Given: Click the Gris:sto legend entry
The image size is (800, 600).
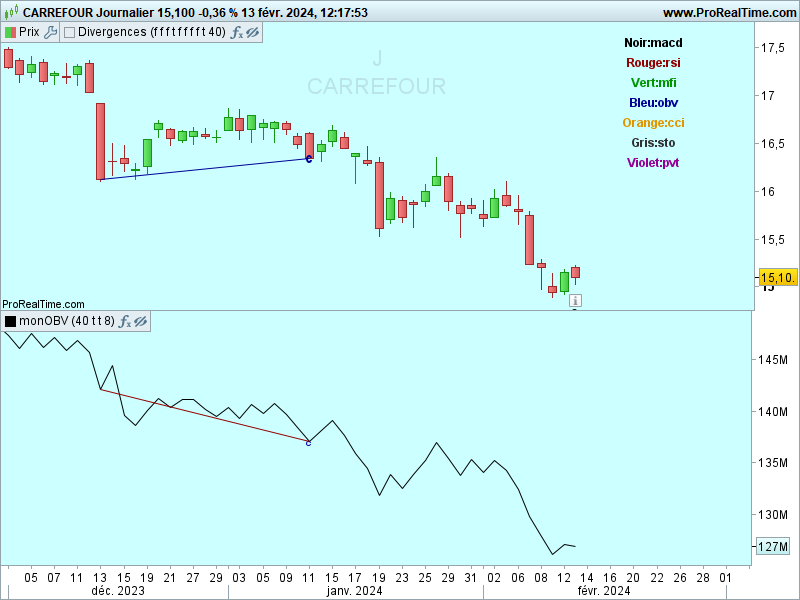Looking at the screenshot, I should [653, 142].
